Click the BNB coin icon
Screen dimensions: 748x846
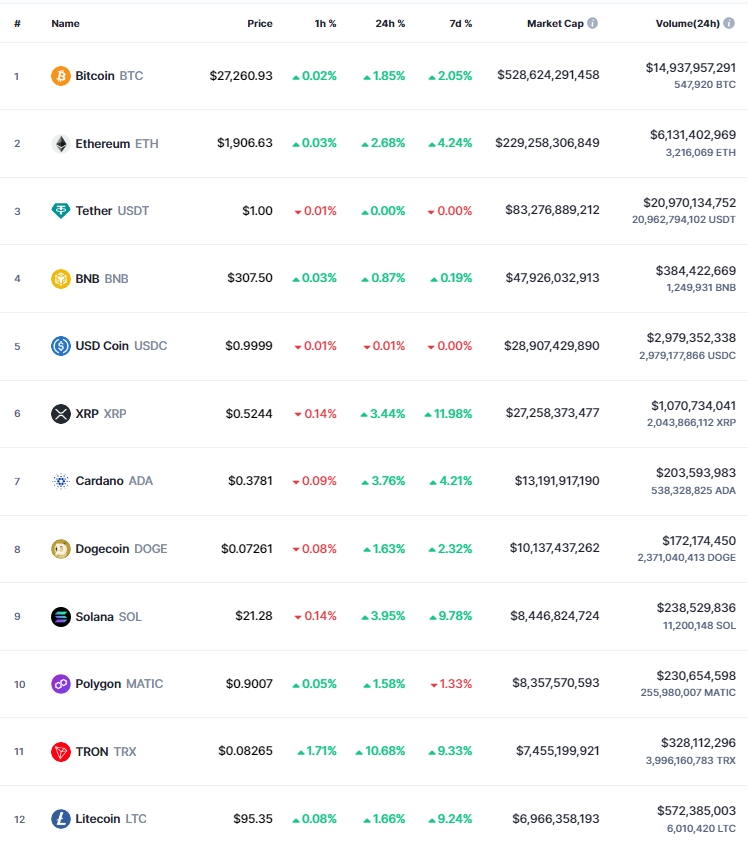(60, 278)
